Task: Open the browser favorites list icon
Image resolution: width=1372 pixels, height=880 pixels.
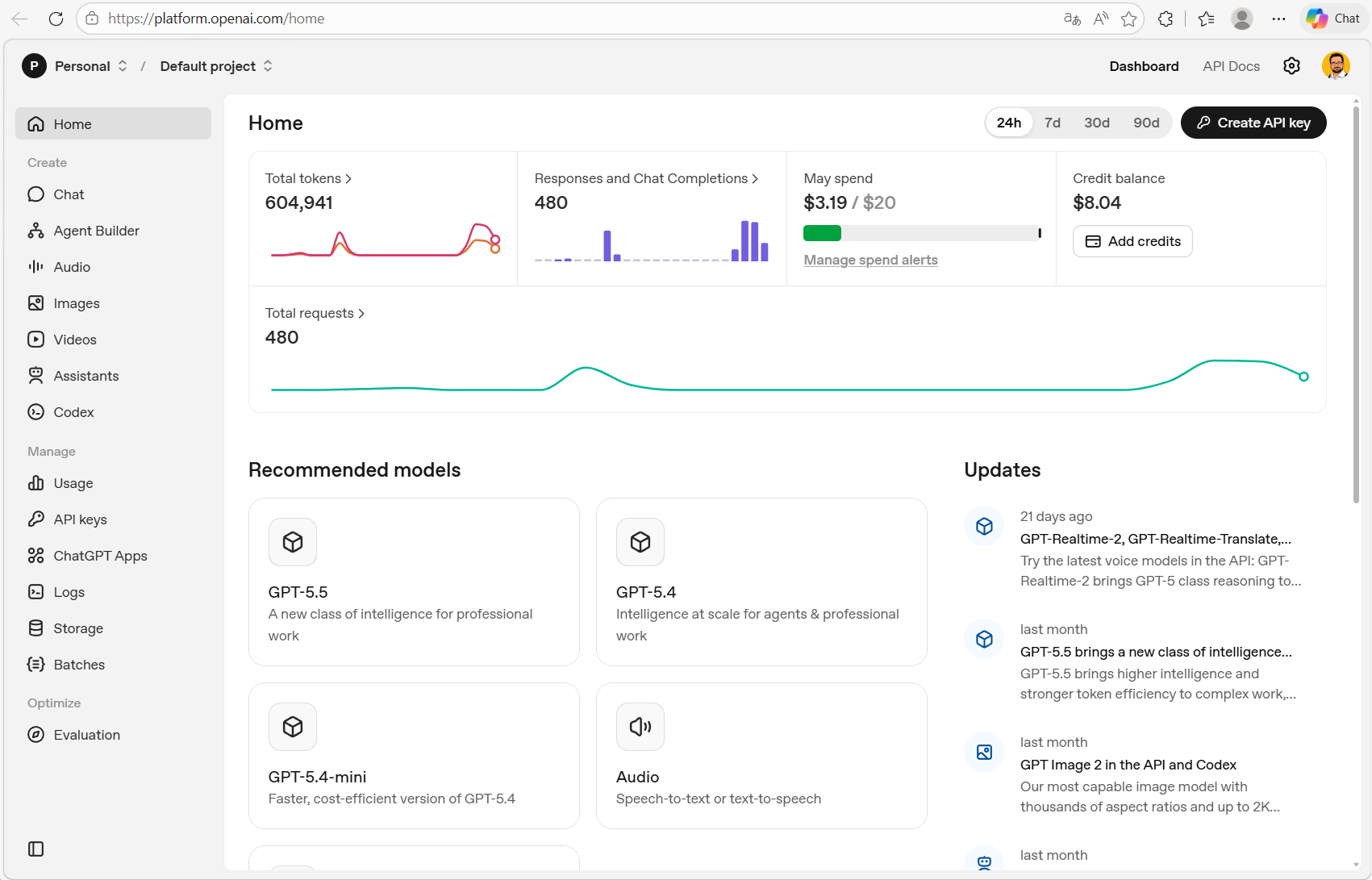Action: pyautogui.click(x=1207, y=19)
